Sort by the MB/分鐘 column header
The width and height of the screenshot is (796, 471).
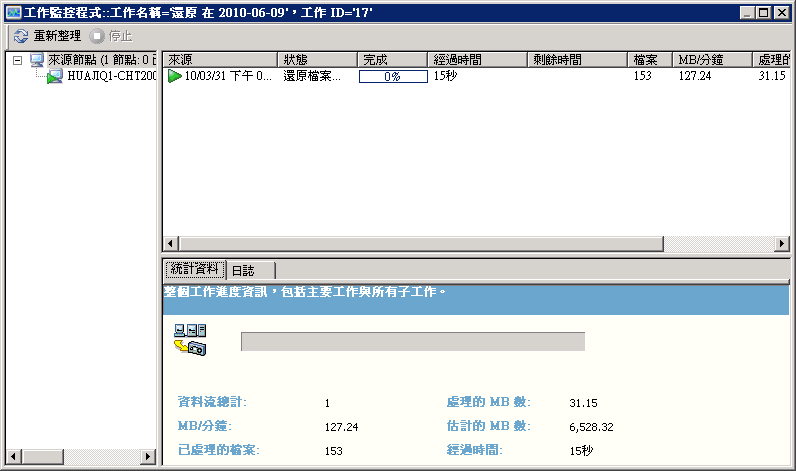(x=712, y=60)
